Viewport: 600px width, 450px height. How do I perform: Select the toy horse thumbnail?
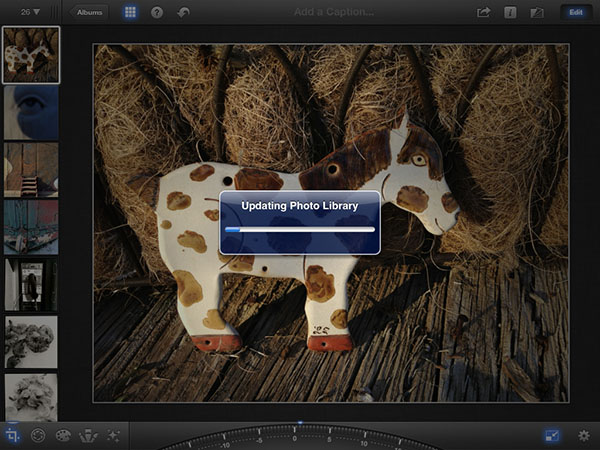point(31,55)
